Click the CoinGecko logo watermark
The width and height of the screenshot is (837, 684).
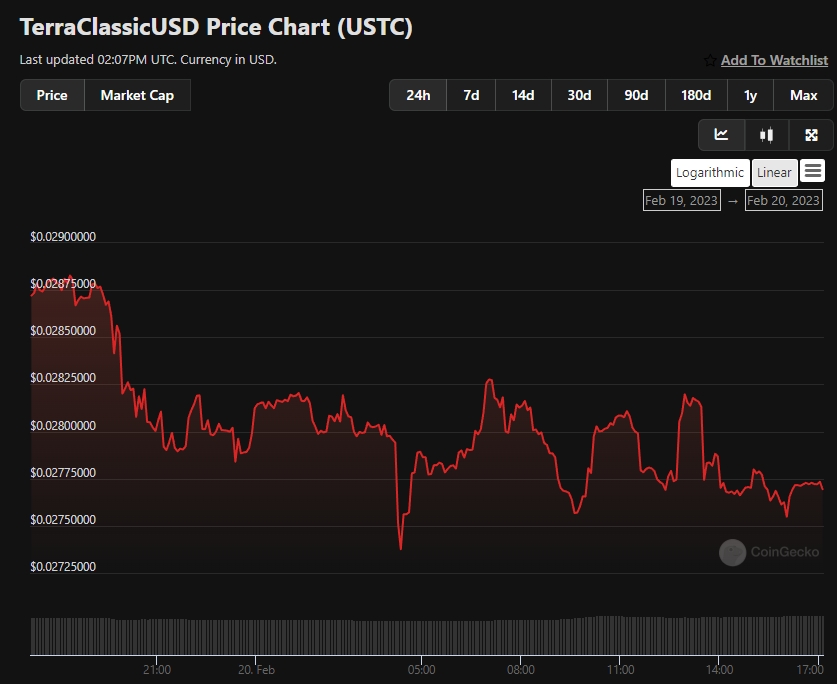(733, 552)
